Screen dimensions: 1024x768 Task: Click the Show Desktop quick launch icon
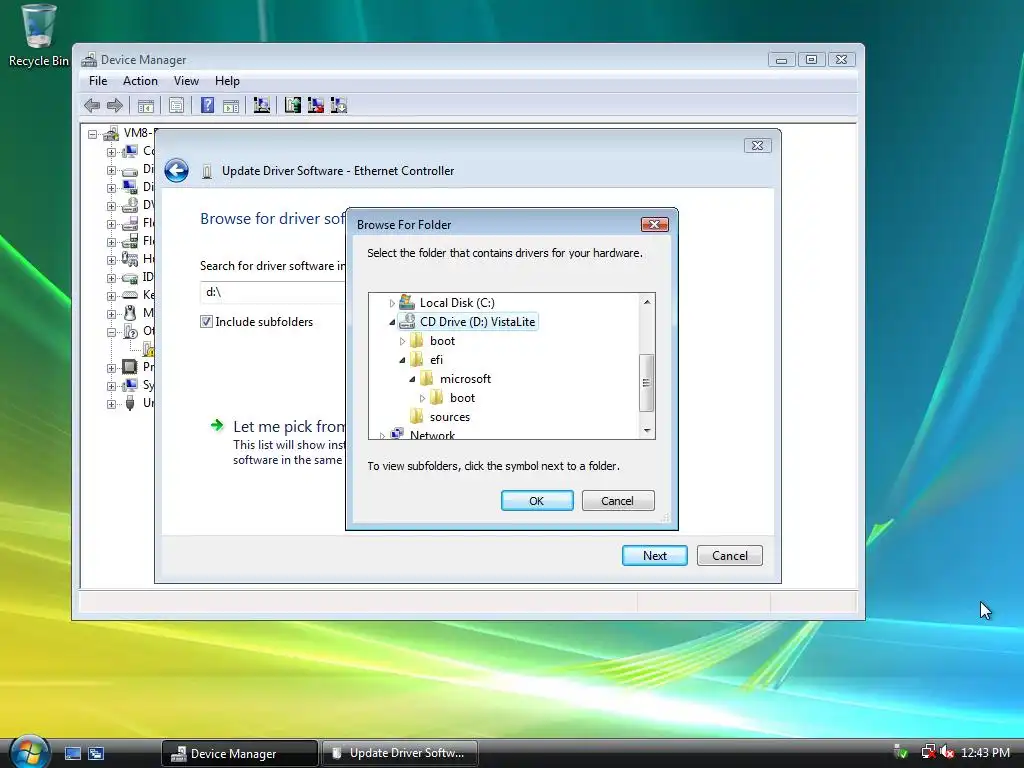point(72,754)
